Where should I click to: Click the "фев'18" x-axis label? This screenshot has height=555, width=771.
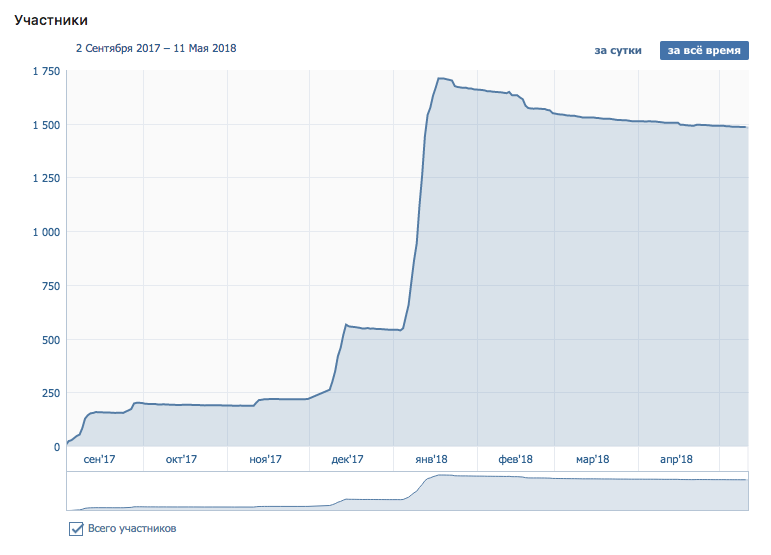coord(514,459)
